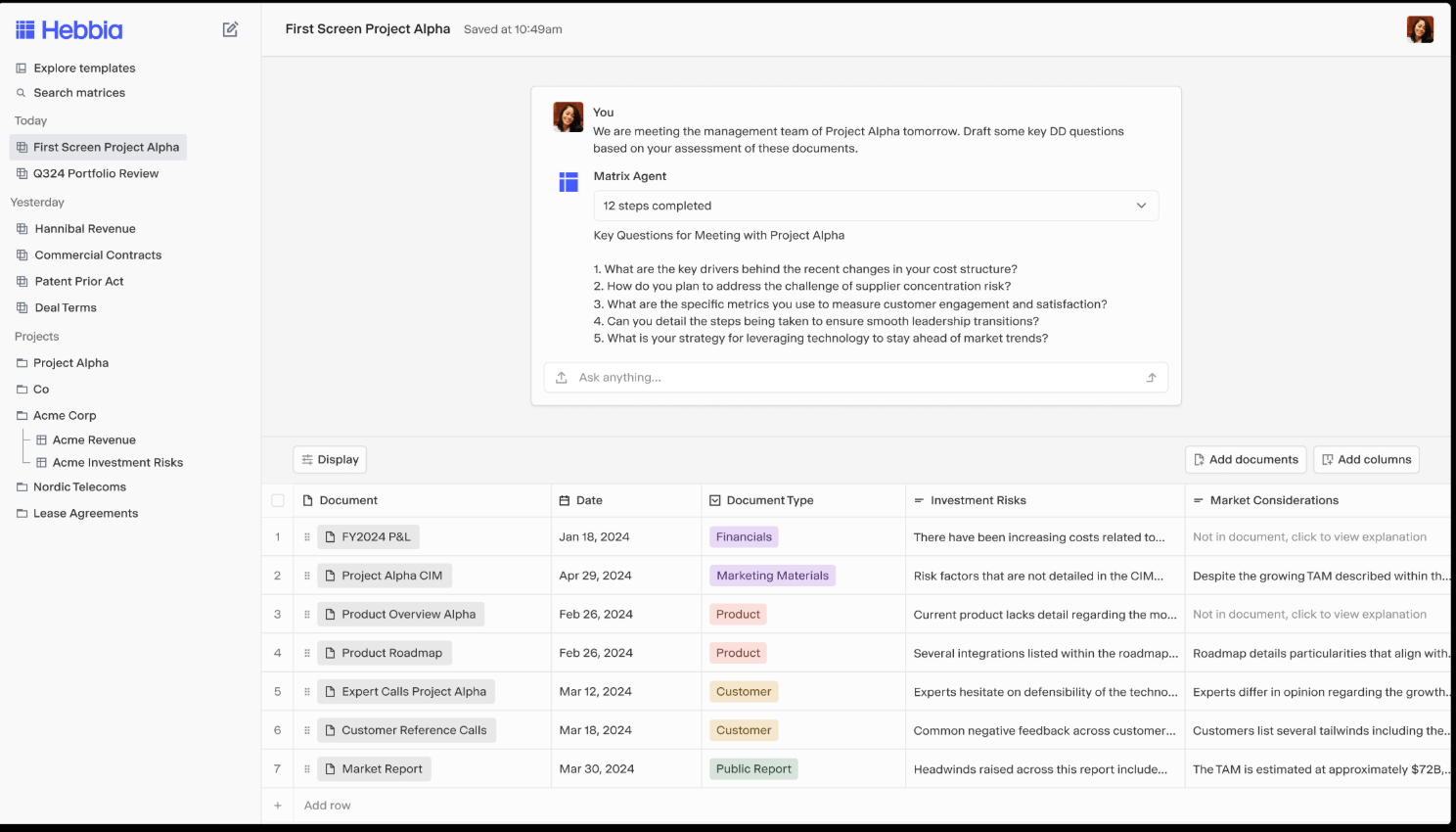
Task: Open Search matrices in sidebar
Action: click(x=70, y=93)
